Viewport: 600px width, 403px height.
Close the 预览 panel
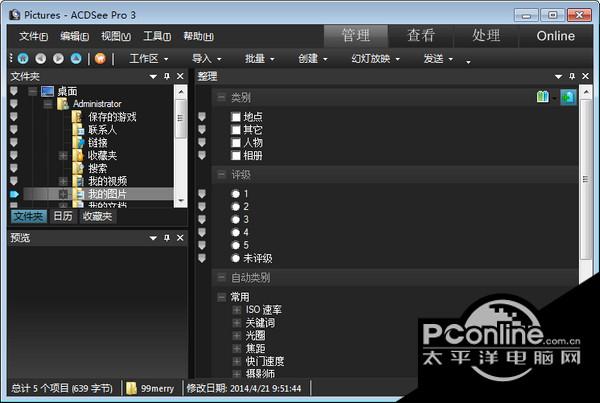point(180,238)
